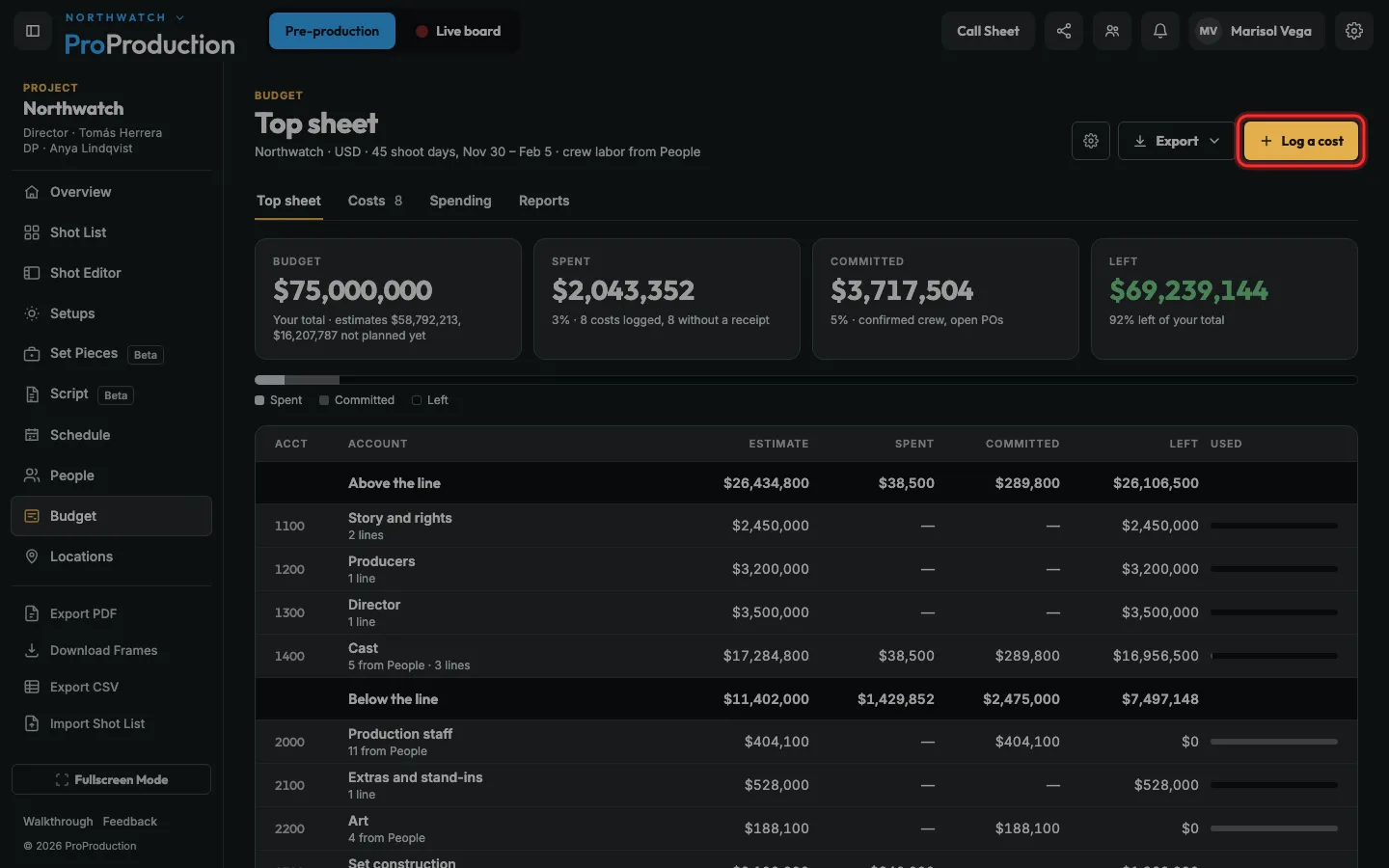
Task: Select Budget in sidebar
Action: 112,516
